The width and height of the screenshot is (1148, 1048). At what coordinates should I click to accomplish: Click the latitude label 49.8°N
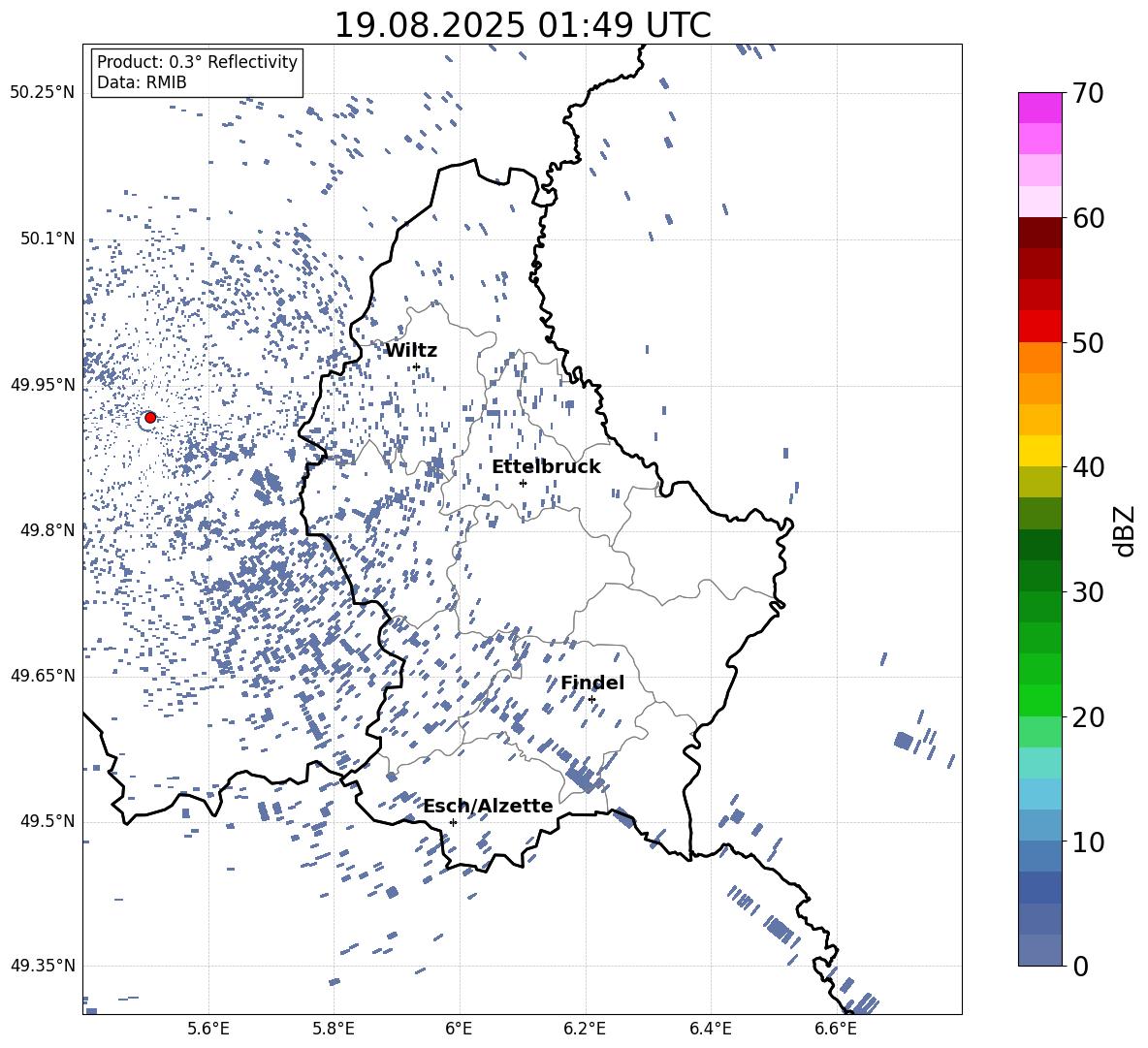coord(48,530)
